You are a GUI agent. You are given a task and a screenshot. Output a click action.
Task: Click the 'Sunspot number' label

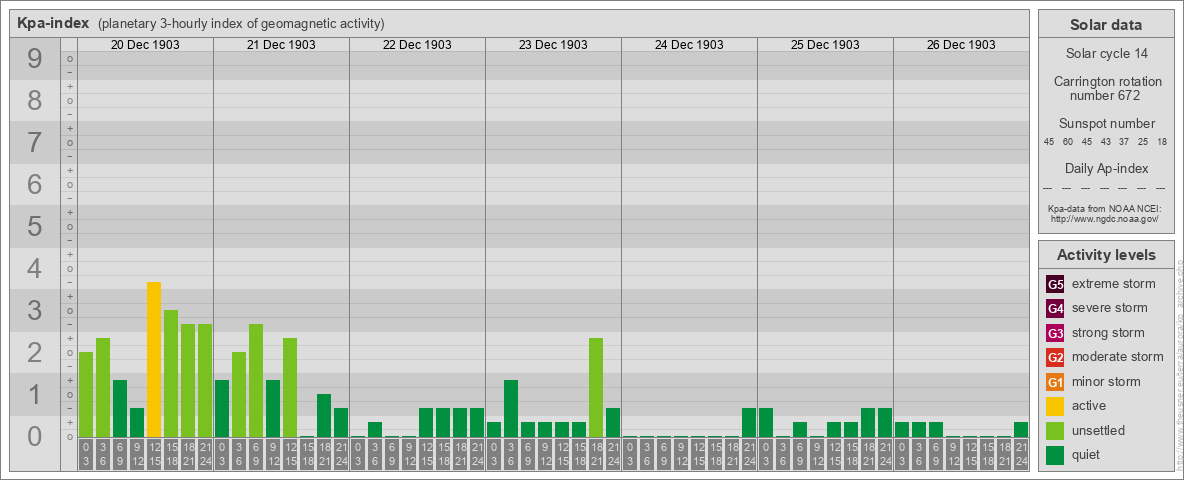click(1106, 123)
